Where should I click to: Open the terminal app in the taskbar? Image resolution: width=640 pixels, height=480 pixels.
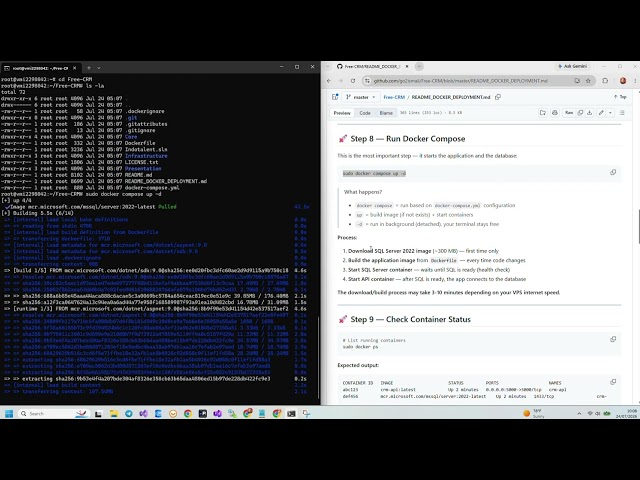coord(291,413)
